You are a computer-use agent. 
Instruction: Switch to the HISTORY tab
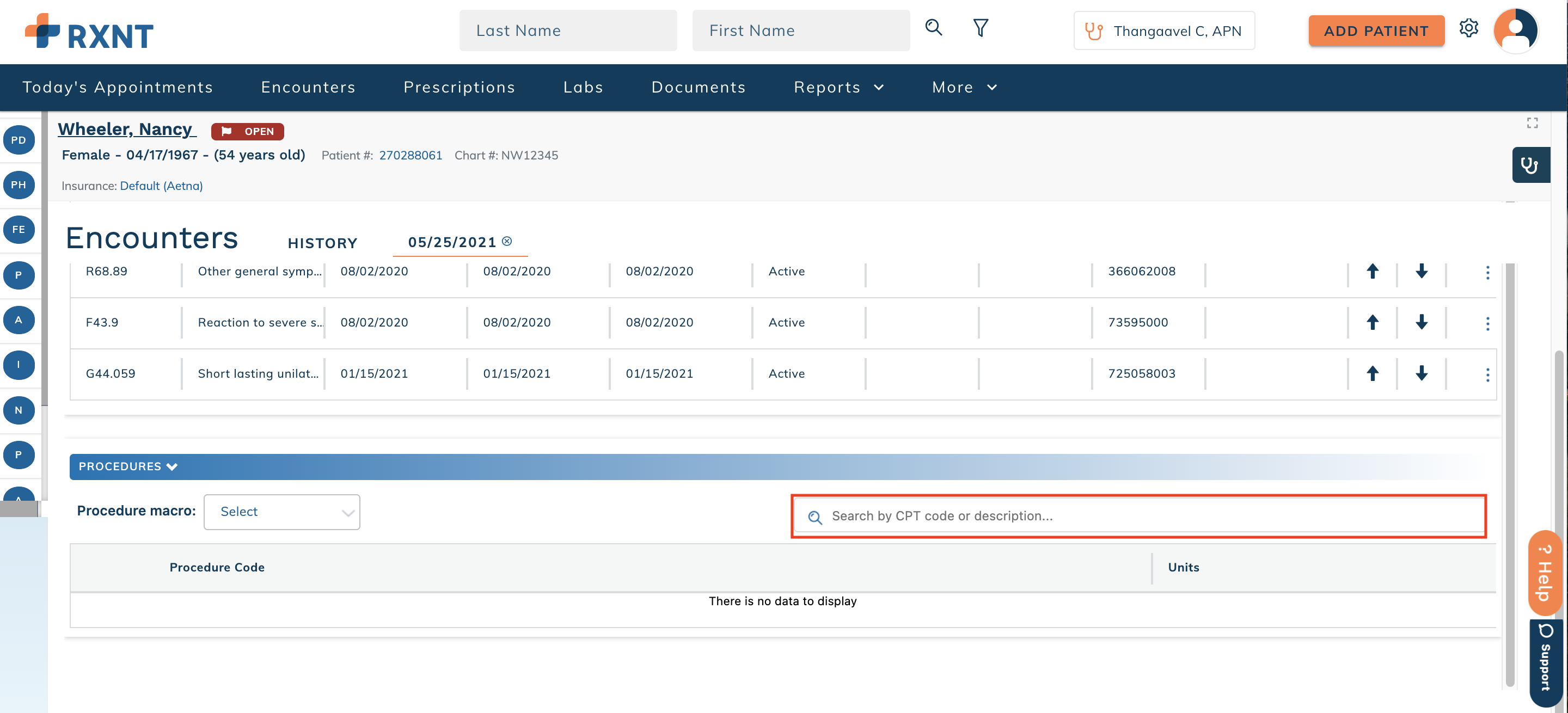(323, 243)
